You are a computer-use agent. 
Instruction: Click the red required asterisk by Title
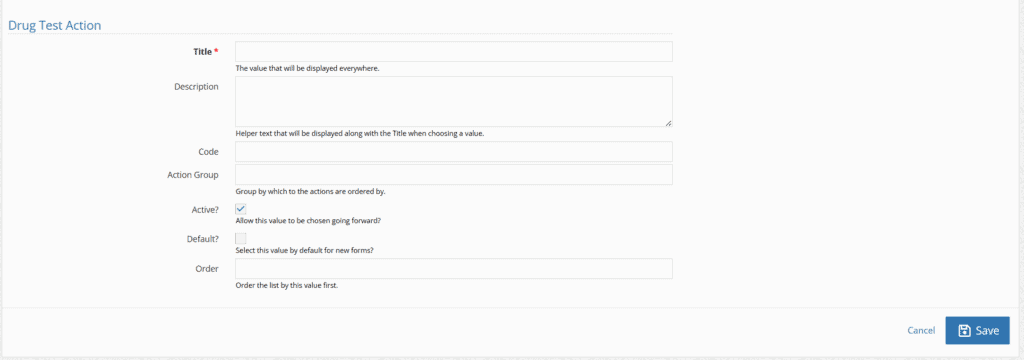click(216, 51)
